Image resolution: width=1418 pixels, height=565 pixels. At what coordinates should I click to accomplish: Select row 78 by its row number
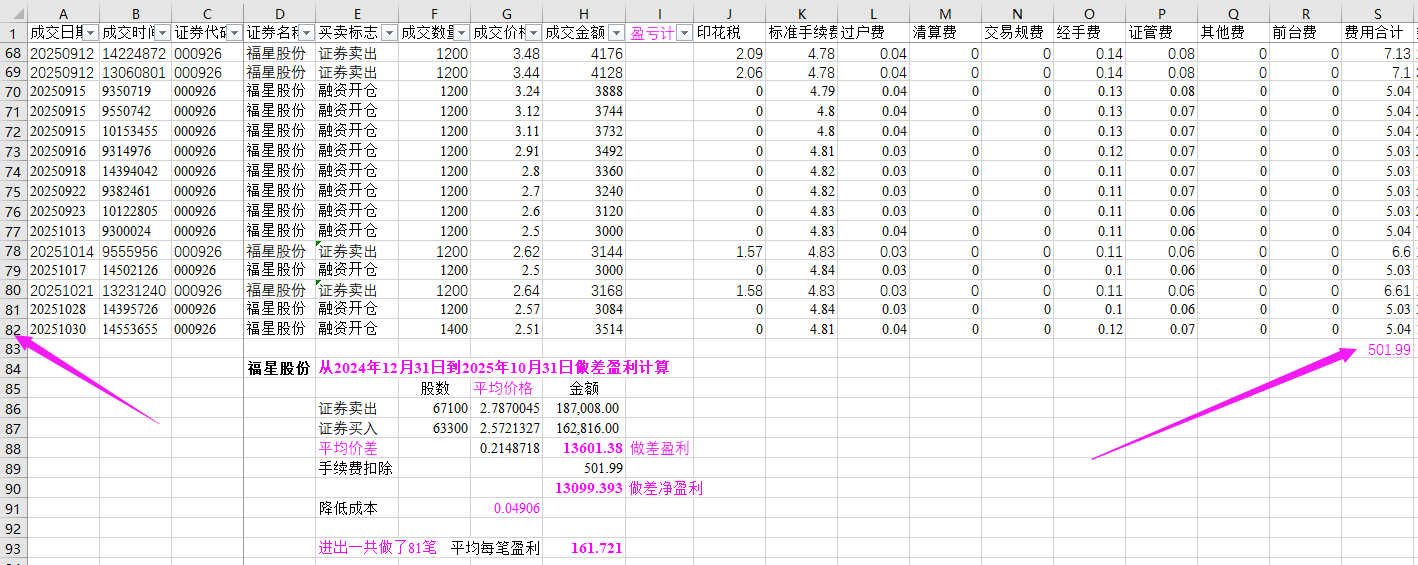(x=13, y=252)
